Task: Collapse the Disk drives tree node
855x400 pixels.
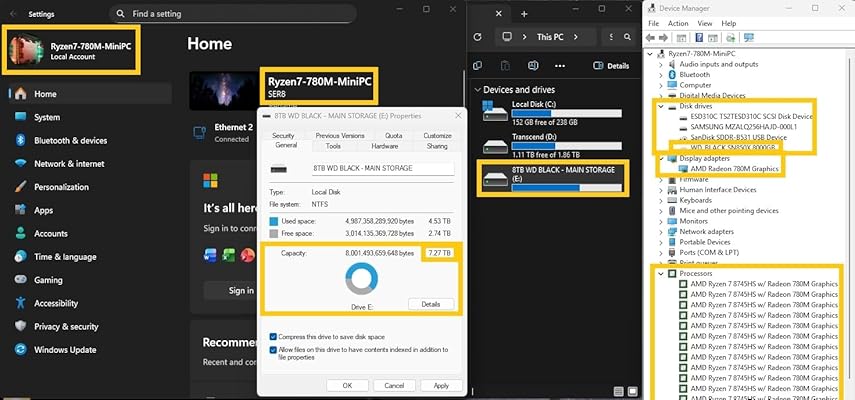Action: 660,105
